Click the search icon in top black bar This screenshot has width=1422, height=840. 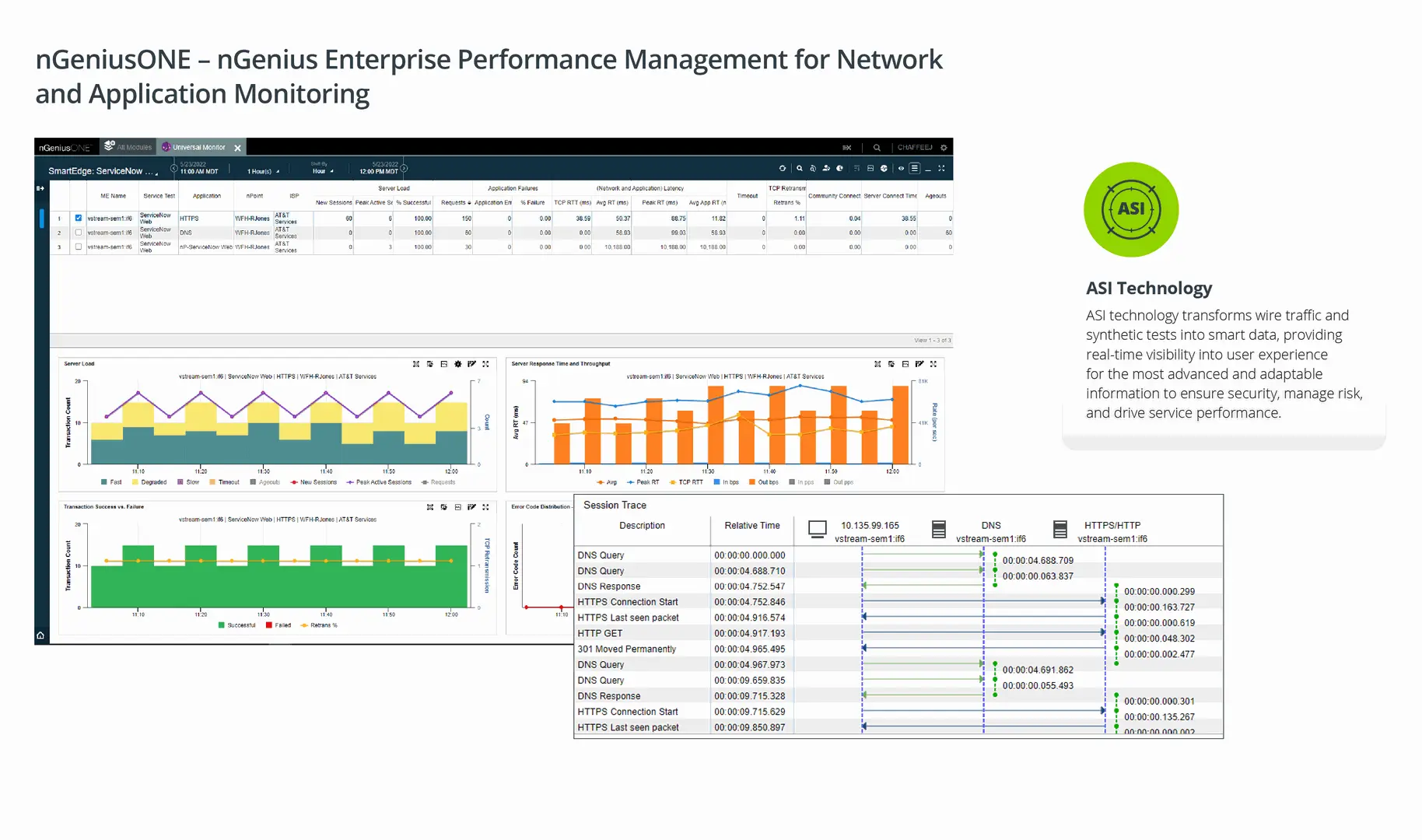[877, 147]
